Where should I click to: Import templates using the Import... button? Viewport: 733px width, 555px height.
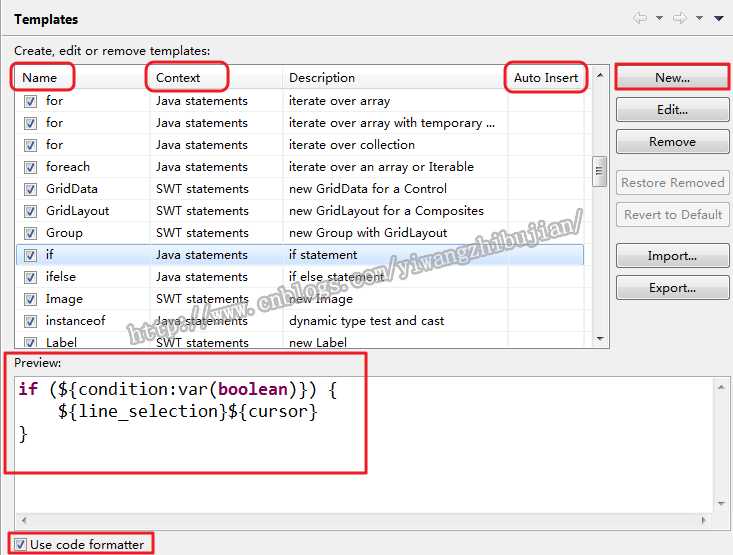[x=672, y=256]
